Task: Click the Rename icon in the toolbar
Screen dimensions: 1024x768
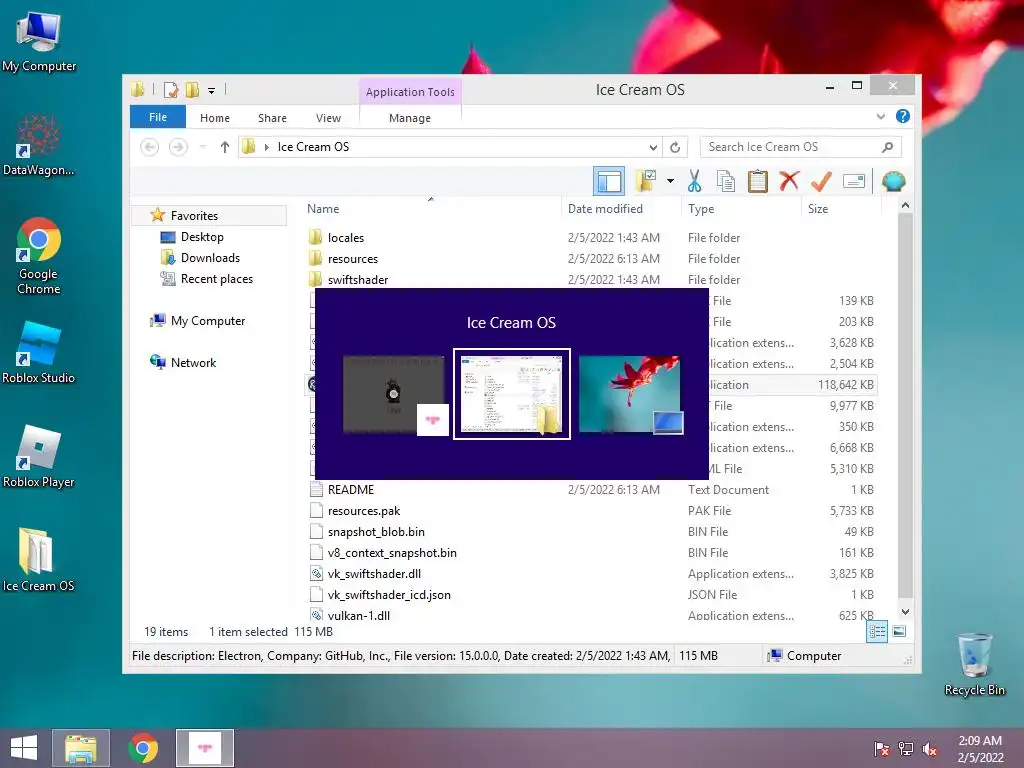Action: click(854, 181)
